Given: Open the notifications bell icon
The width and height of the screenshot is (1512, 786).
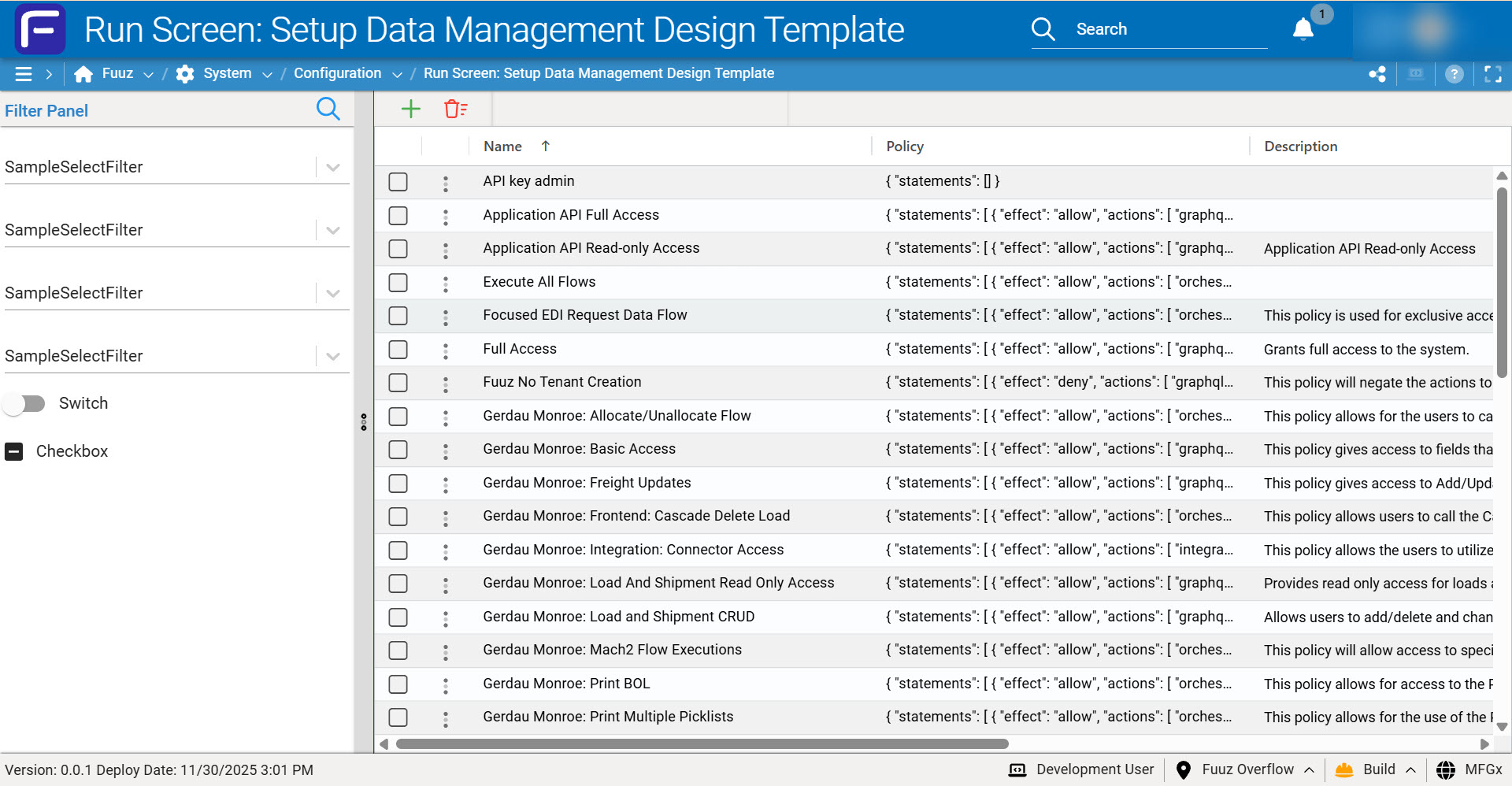Looking at the screenshot, I should pos(1303,29).
